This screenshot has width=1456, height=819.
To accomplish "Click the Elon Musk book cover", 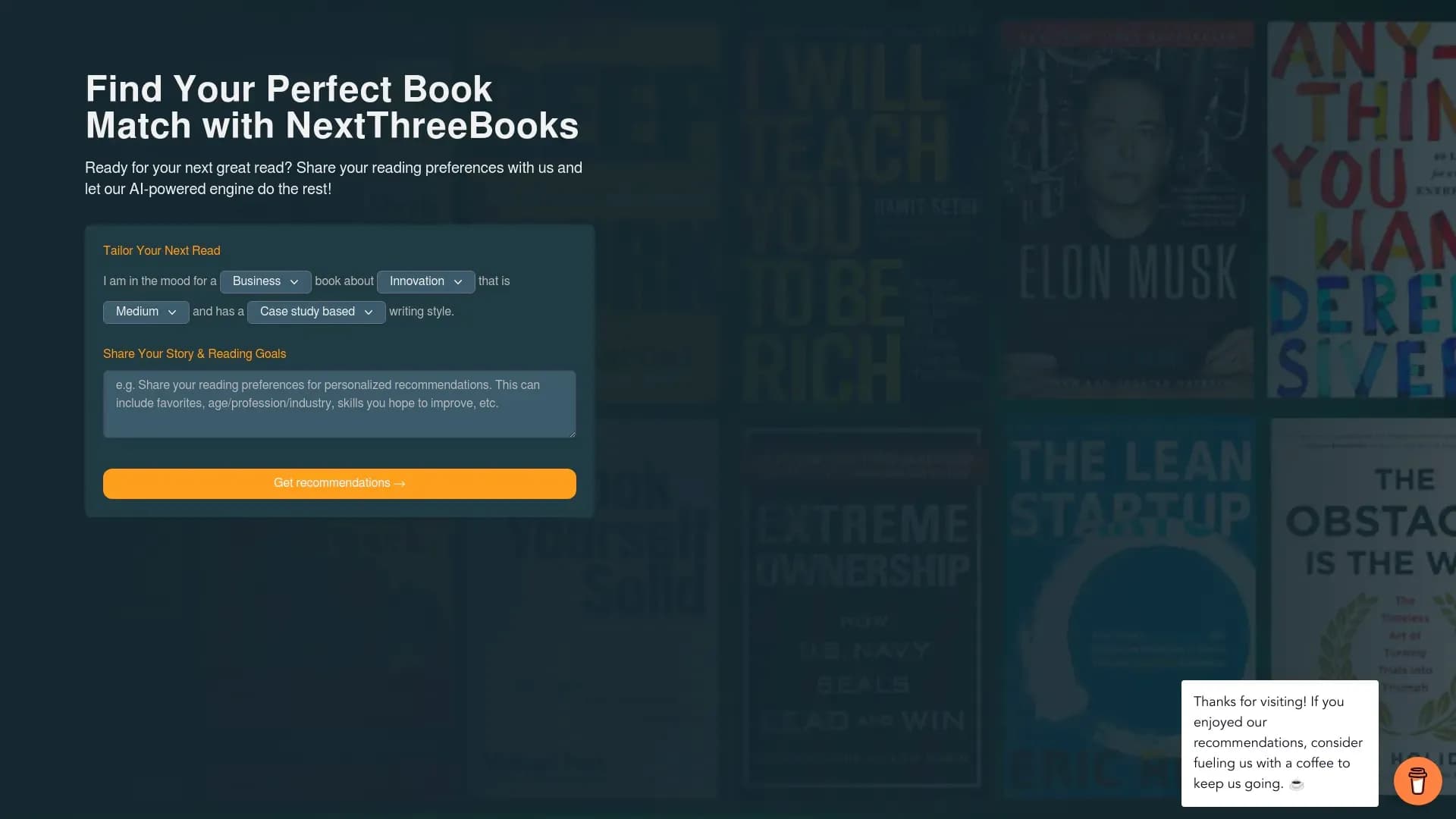I will [1127, 210].
